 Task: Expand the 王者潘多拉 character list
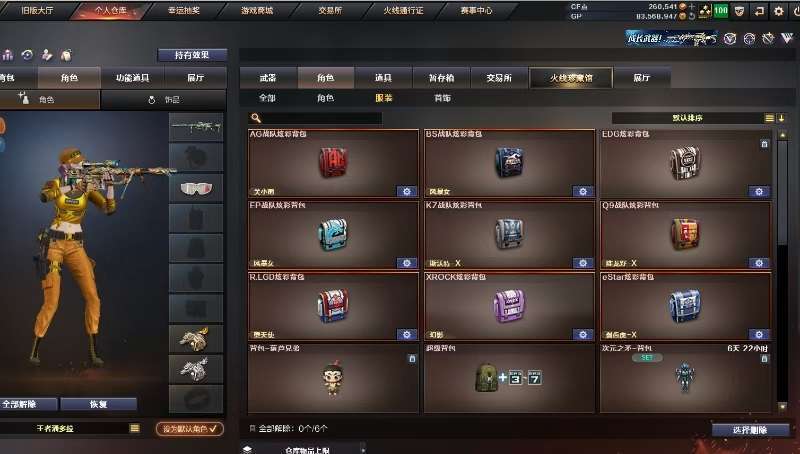(x=135, y=428)
